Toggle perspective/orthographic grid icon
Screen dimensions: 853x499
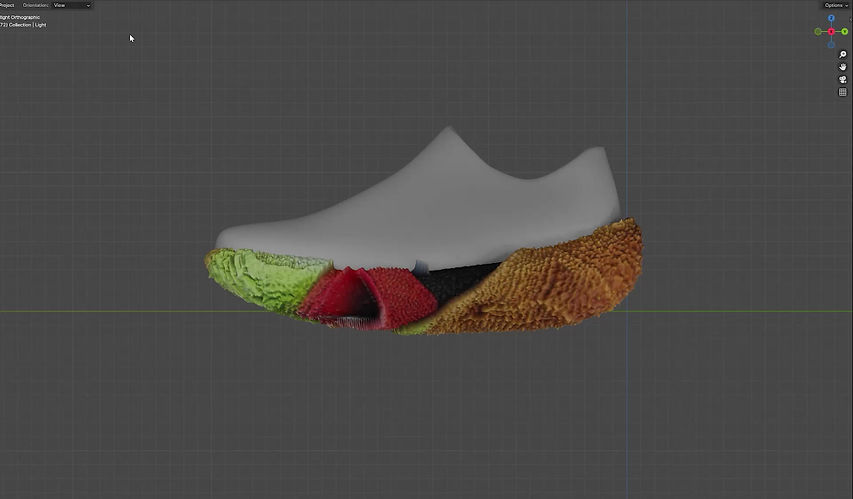[843, 92]
